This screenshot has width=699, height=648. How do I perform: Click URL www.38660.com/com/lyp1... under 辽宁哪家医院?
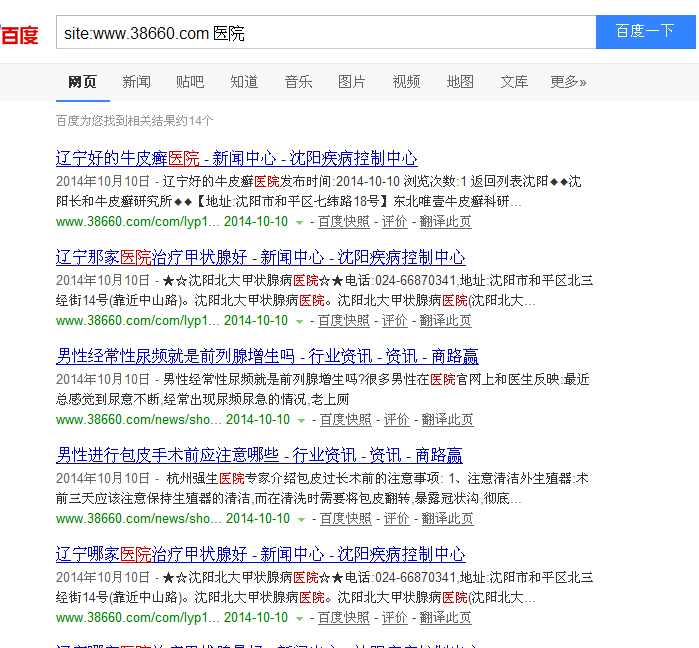(x=138, y=617)
